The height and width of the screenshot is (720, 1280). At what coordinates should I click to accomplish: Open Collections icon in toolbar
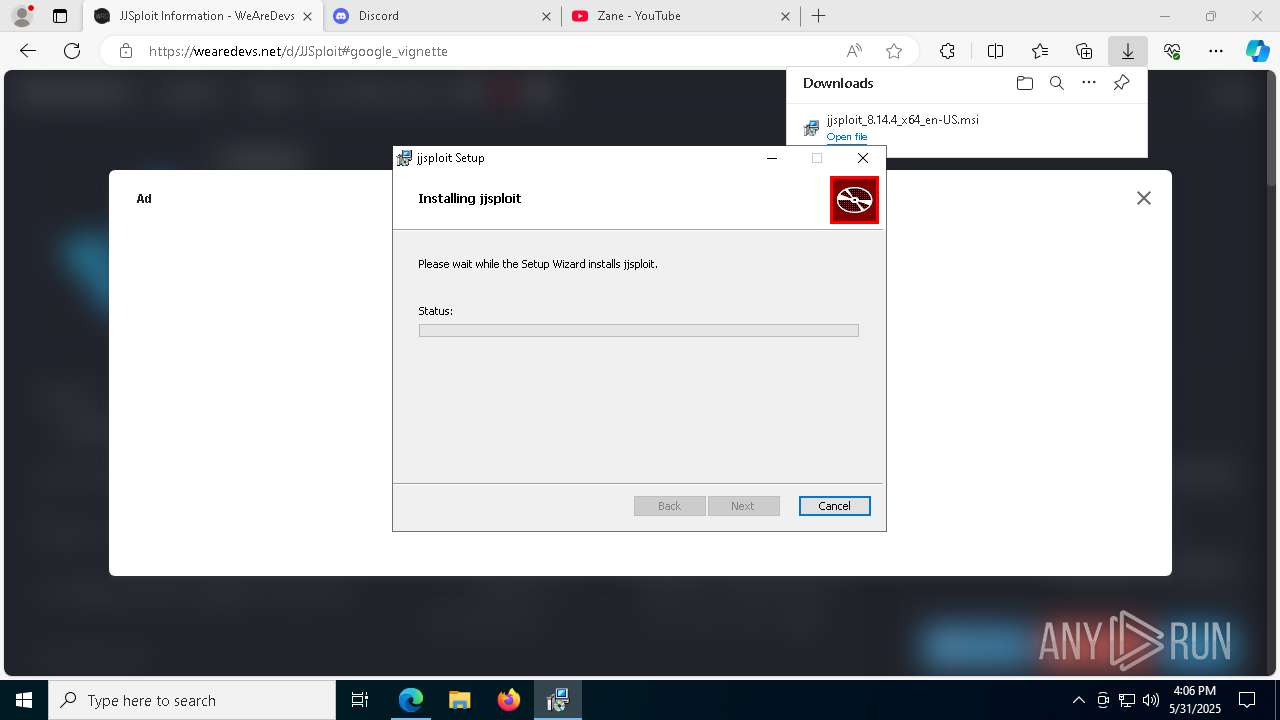click(1084, 51)
